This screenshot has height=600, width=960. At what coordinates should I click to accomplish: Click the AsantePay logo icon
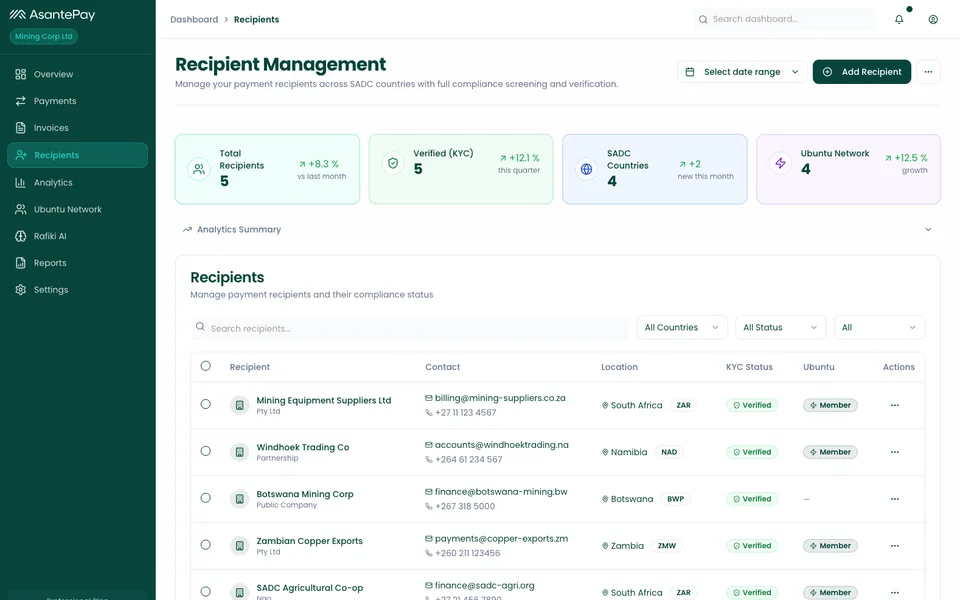(x=17, y=14)
